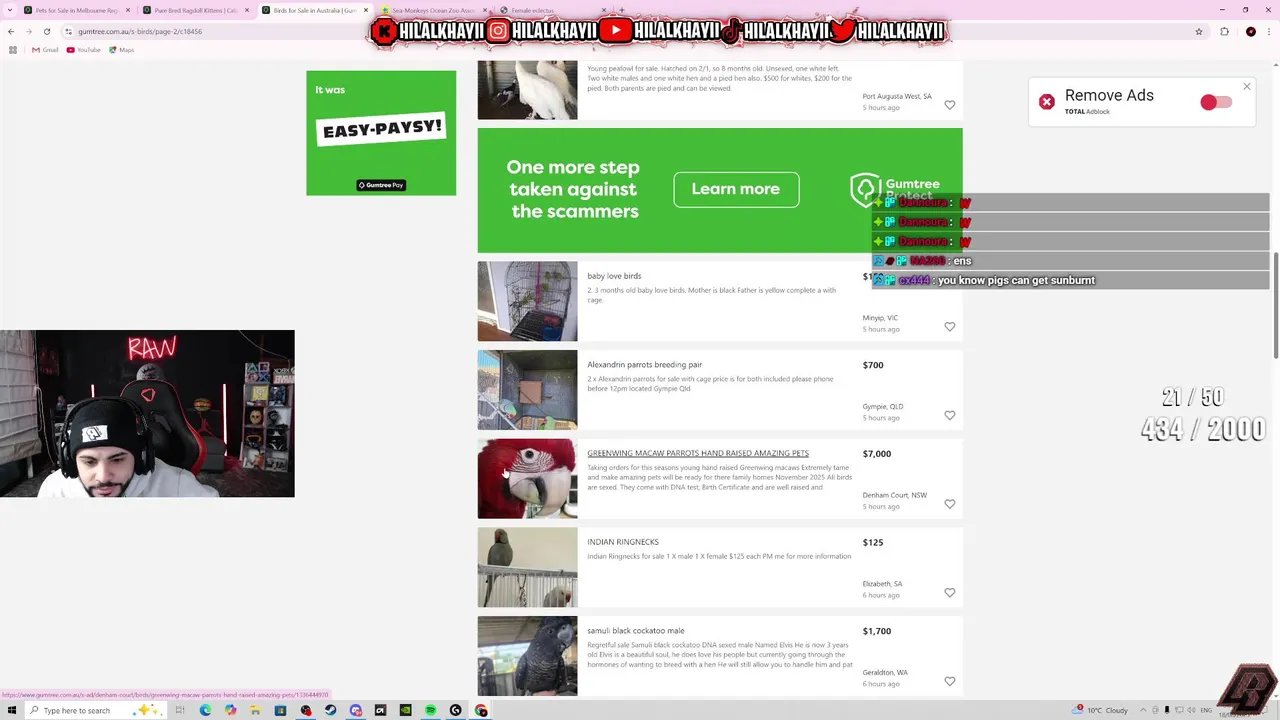Open the NVIDIA app from the taskbar

pyautogui.click(x=405, y=710)
